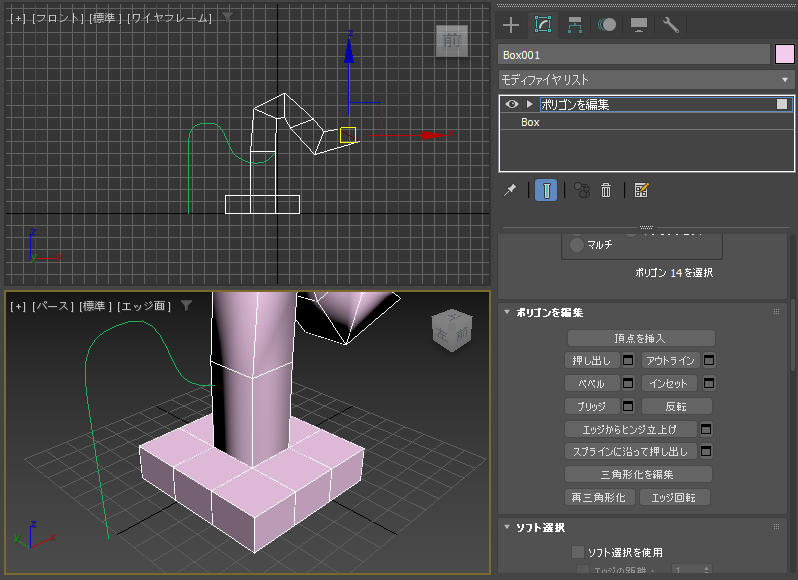Collapse the ポリゴンを編集 rollout
The height and width of the screenshot is (580, 798).
tap(507, 312)
